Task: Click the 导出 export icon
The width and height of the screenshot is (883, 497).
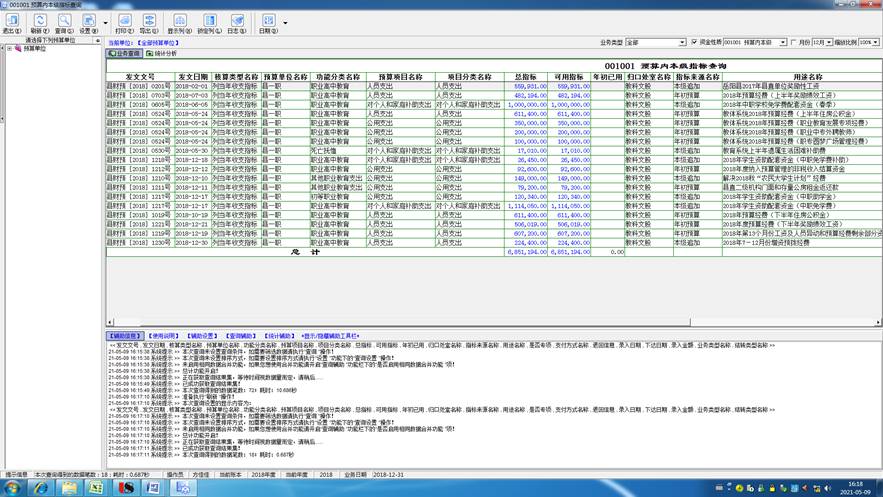Action: 149,24
